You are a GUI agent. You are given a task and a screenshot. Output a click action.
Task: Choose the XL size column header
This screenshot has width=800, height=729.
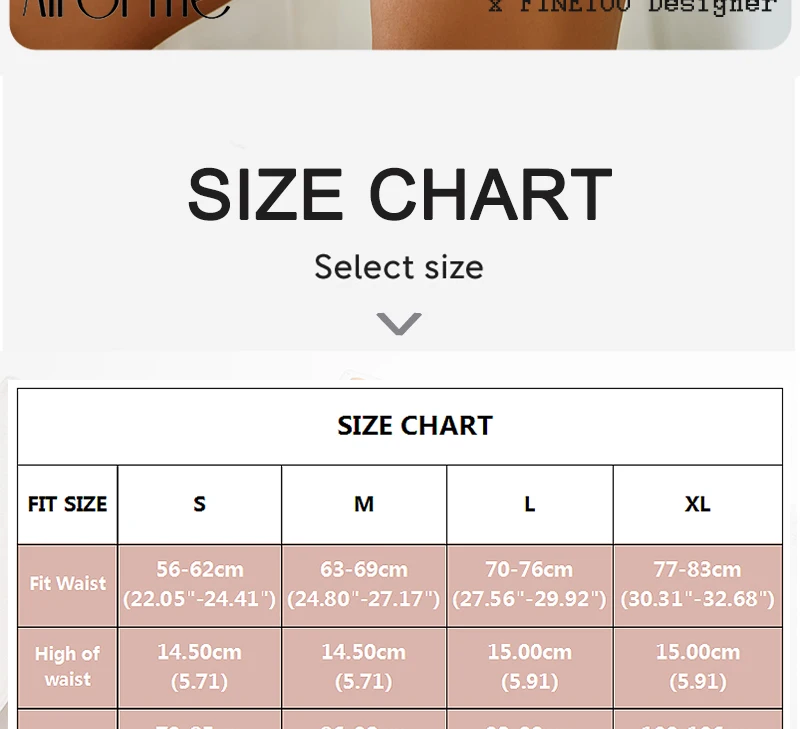697,504
